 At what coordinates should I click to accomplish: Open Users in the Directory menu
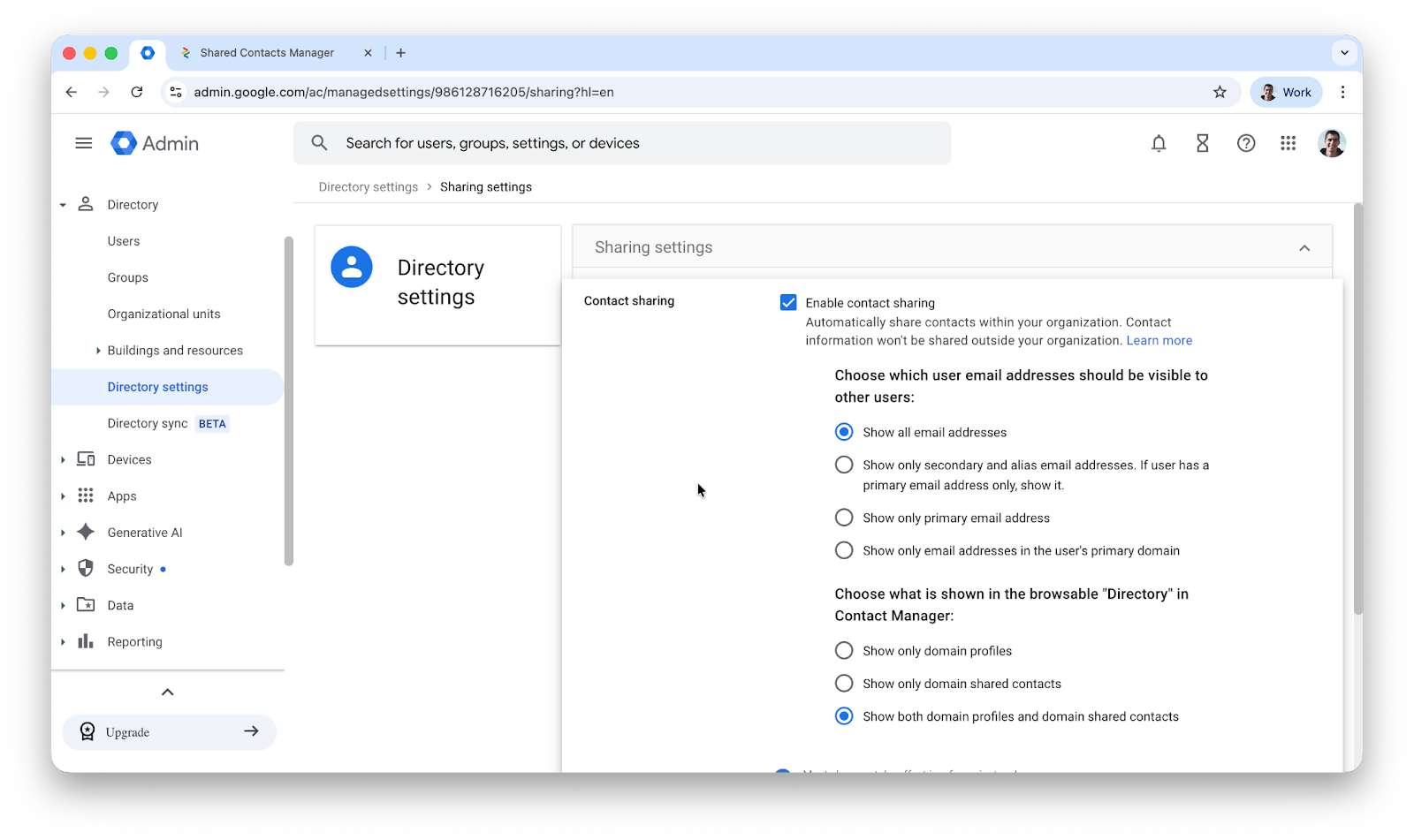(x=124, y=241)
